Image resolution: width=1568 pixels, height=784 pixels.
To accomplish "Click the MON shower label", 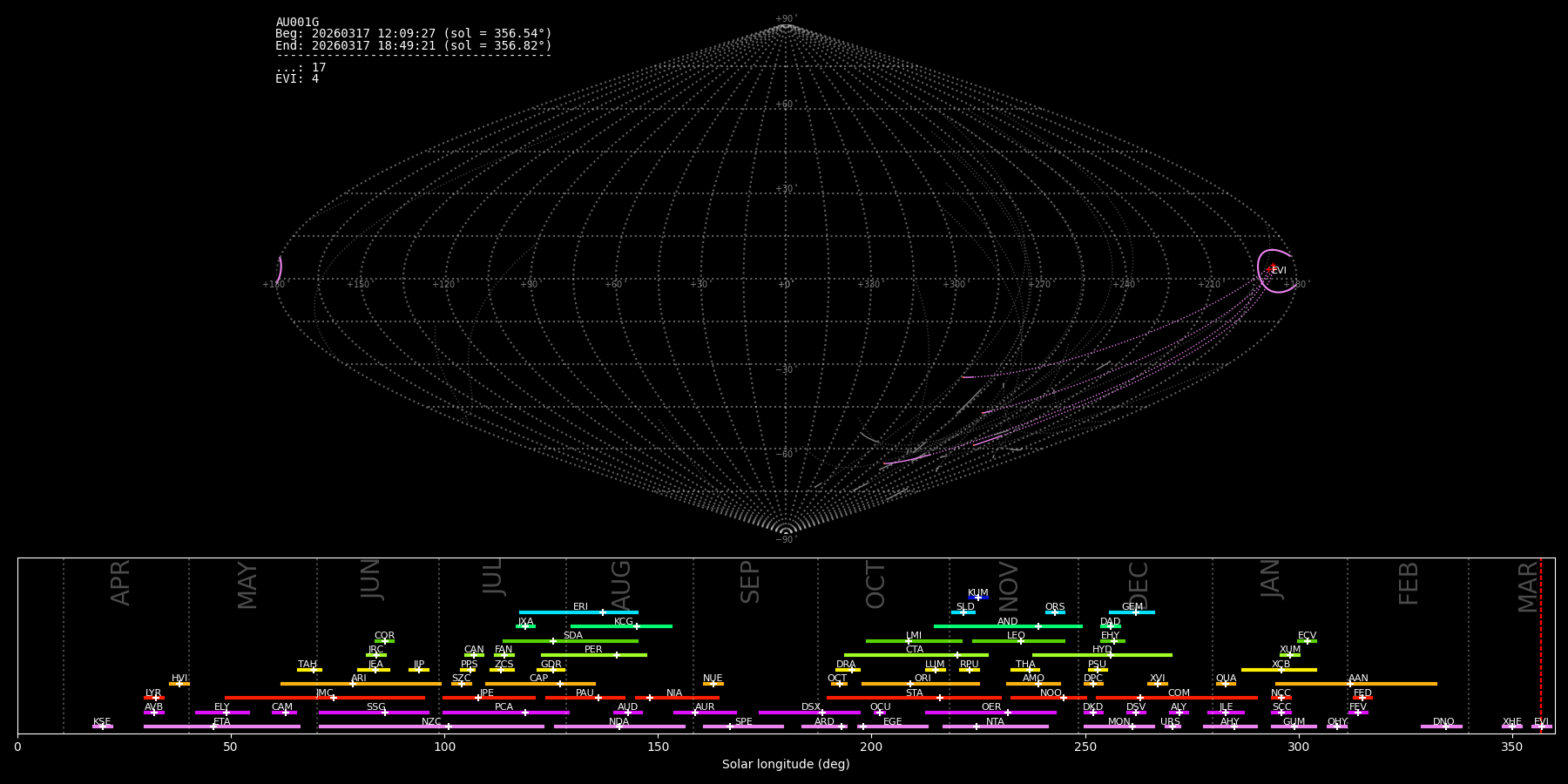I will (x=1119, y=722).
